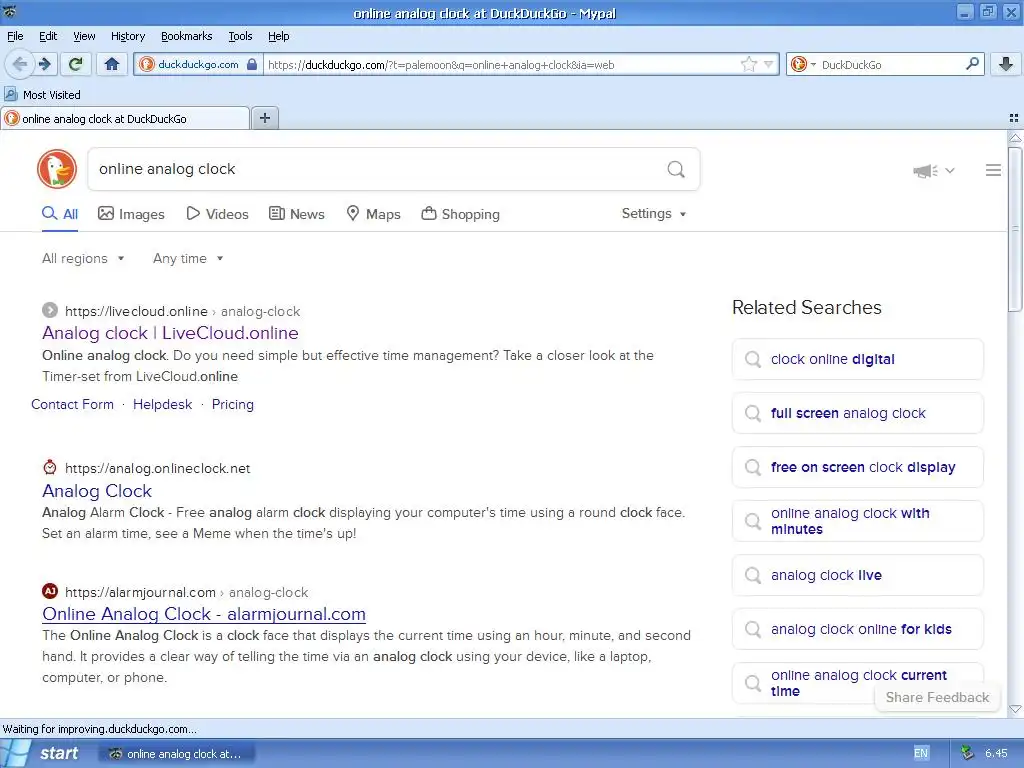Open the Help menu
The image size is (1024, 768).
tap(278, 36)
